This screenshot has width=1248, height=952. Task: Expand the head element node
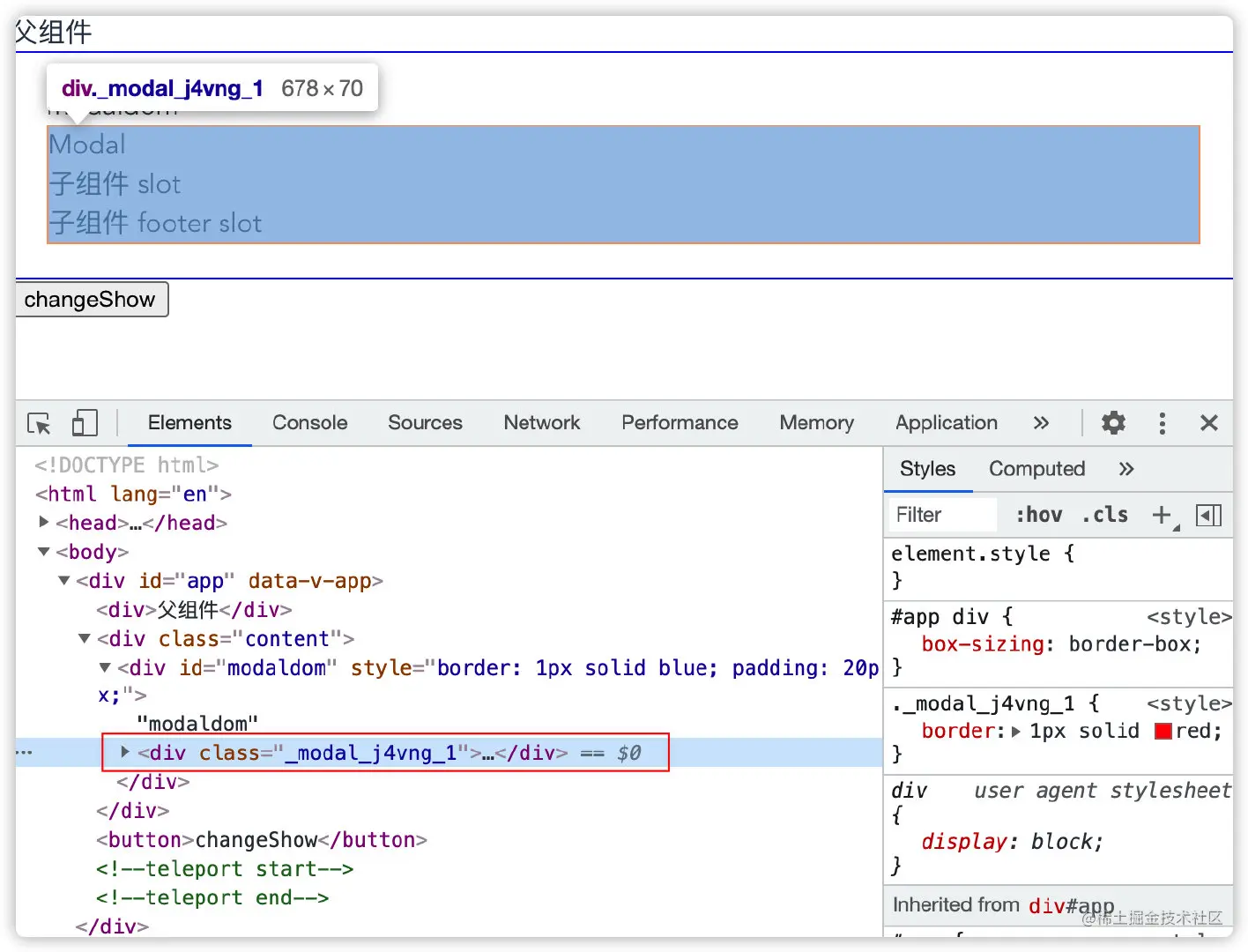44,523
